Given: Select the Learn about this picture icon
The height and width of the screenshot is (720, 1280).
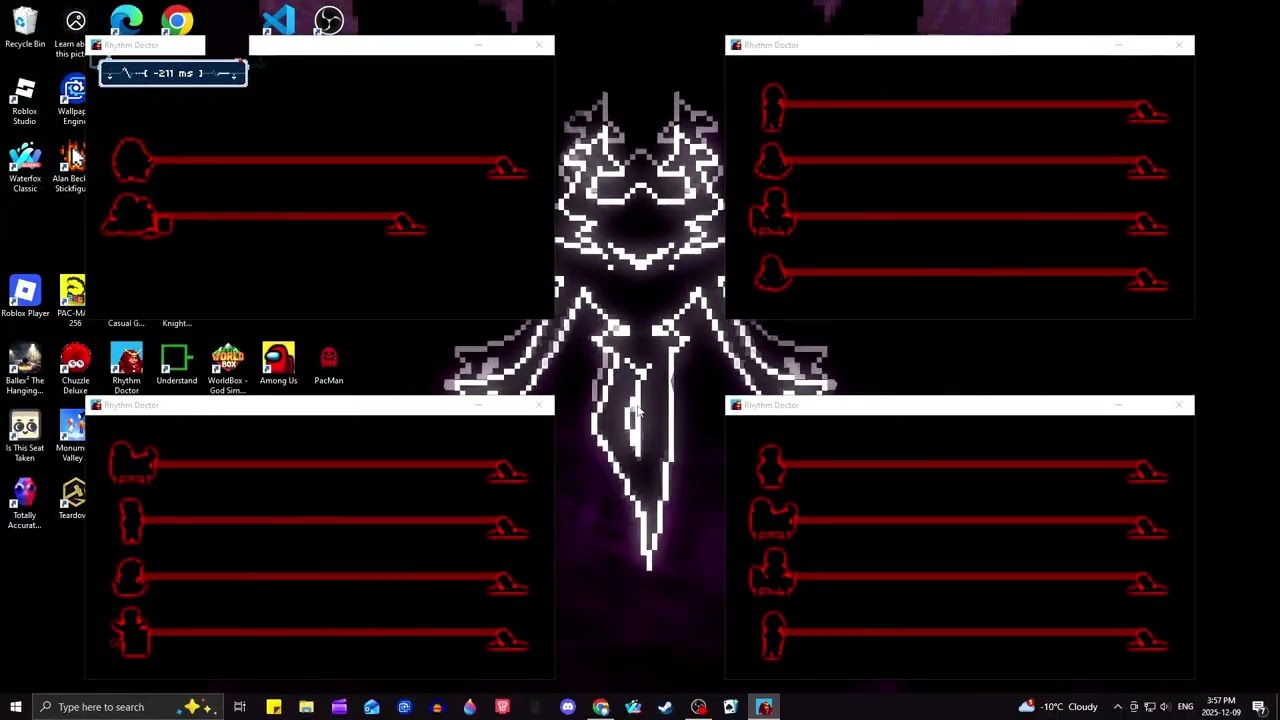Looking at the screenshot, I should (x=72, y=32).
